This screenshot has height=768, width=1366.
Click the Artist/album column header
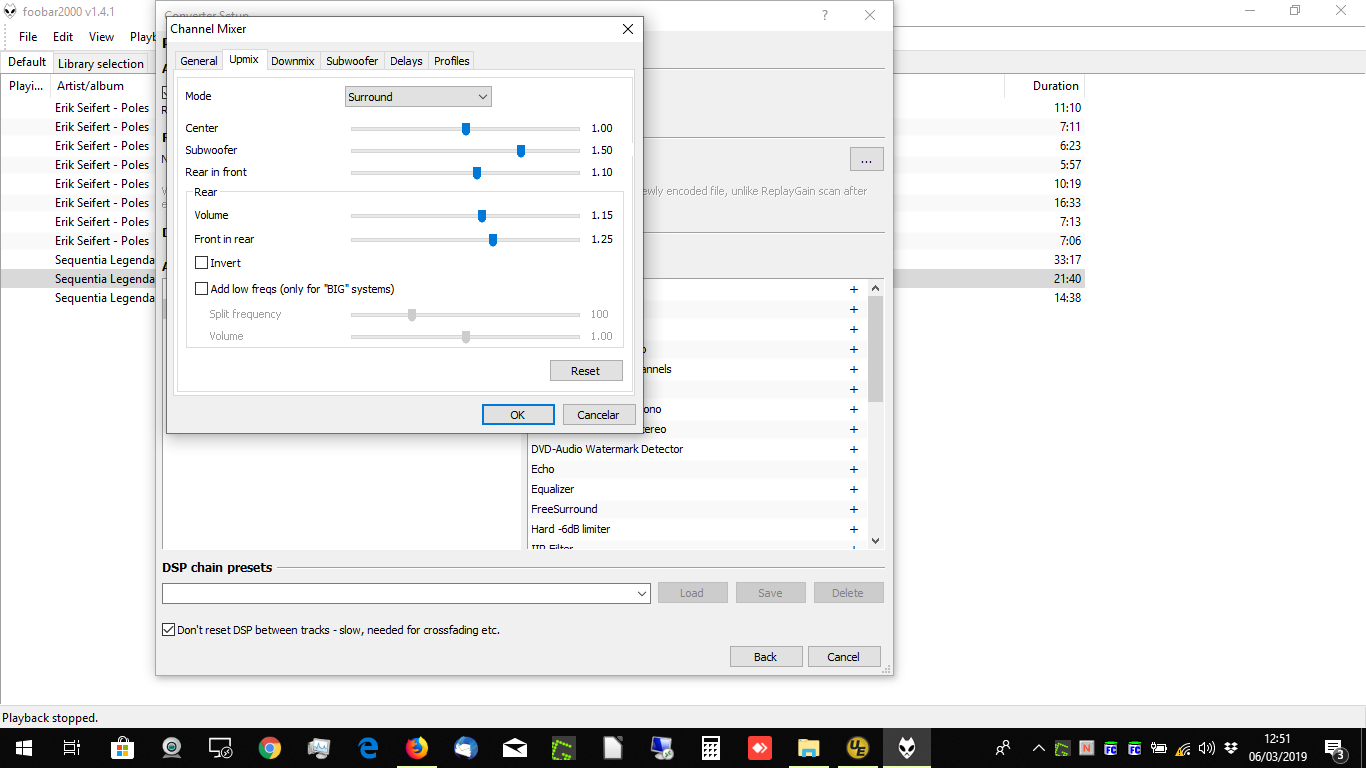pyautogui.click(x=105, y=86)
